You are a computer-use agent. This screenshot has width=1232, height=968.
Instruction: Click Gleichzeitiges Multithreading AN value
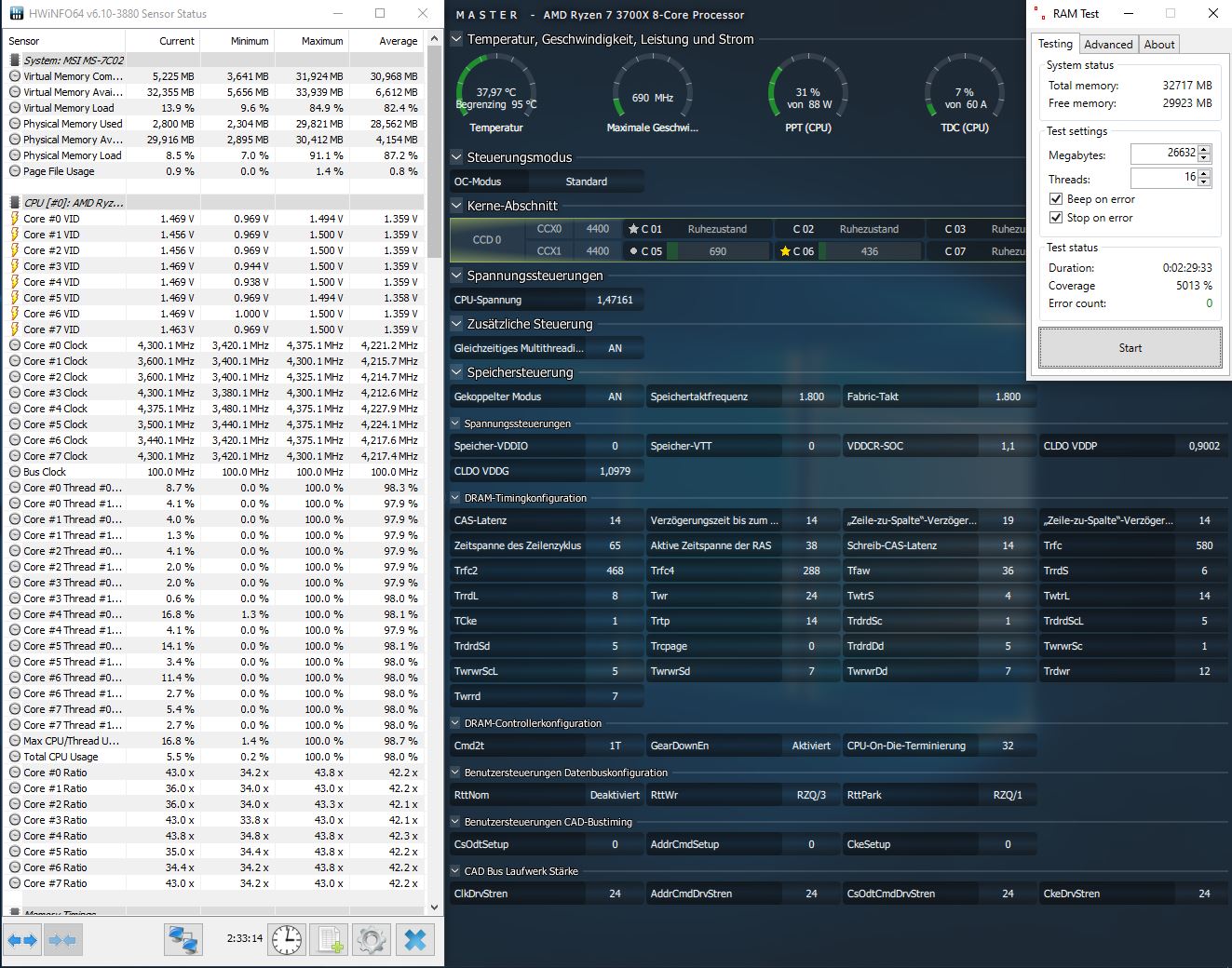pyautogui.click(x=615, y=348)
